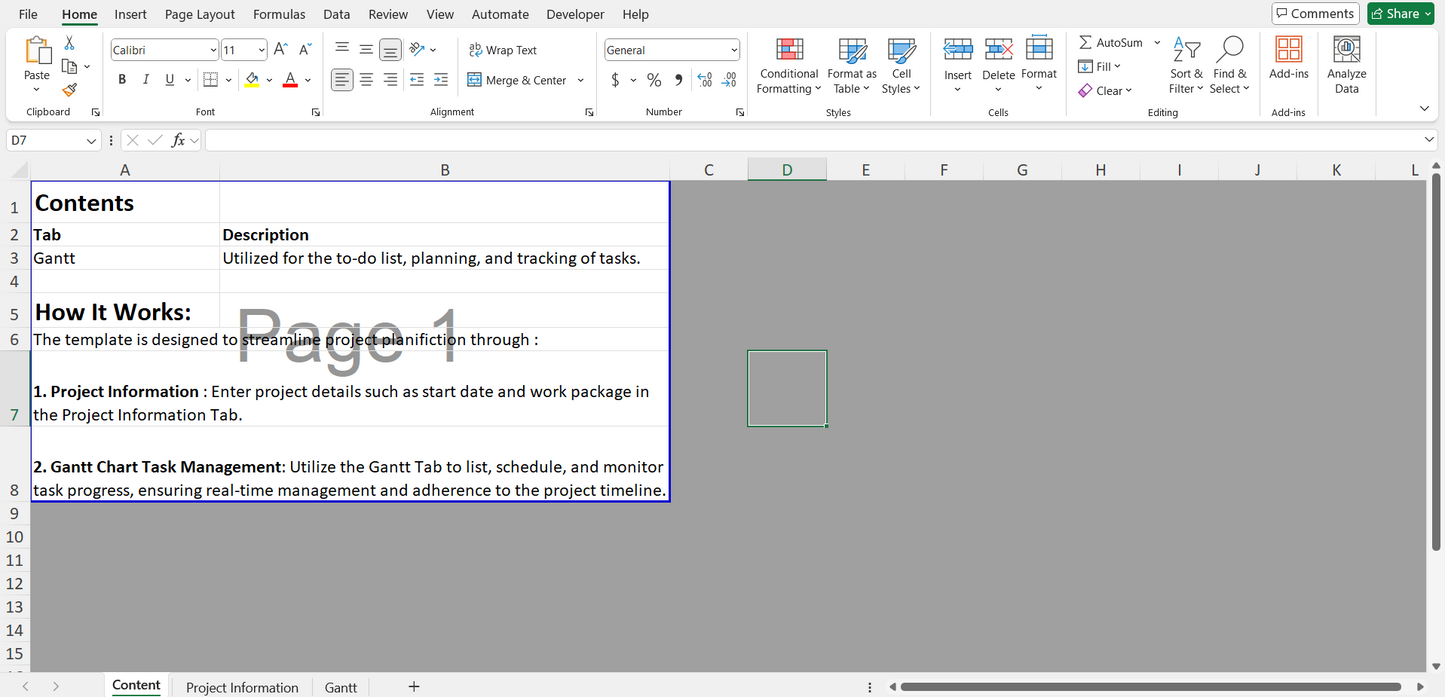Screen dimensions: 1445x697
Task: Click the Percent Style icon
Action: coord(654,80)
